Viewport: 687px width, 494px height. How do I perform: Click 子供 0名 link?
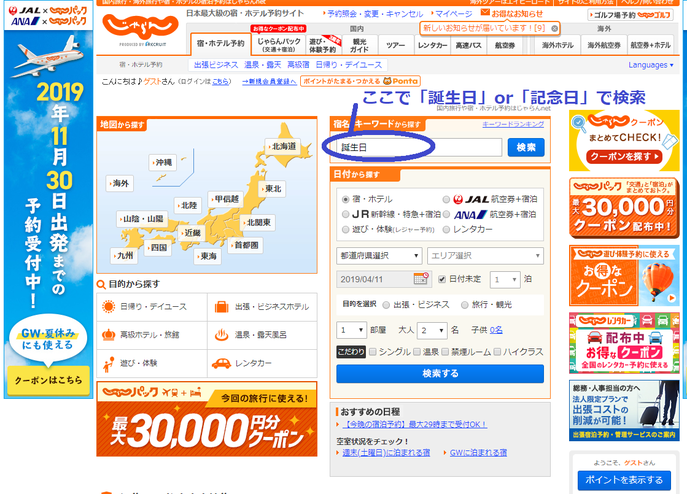pos(496,330)
